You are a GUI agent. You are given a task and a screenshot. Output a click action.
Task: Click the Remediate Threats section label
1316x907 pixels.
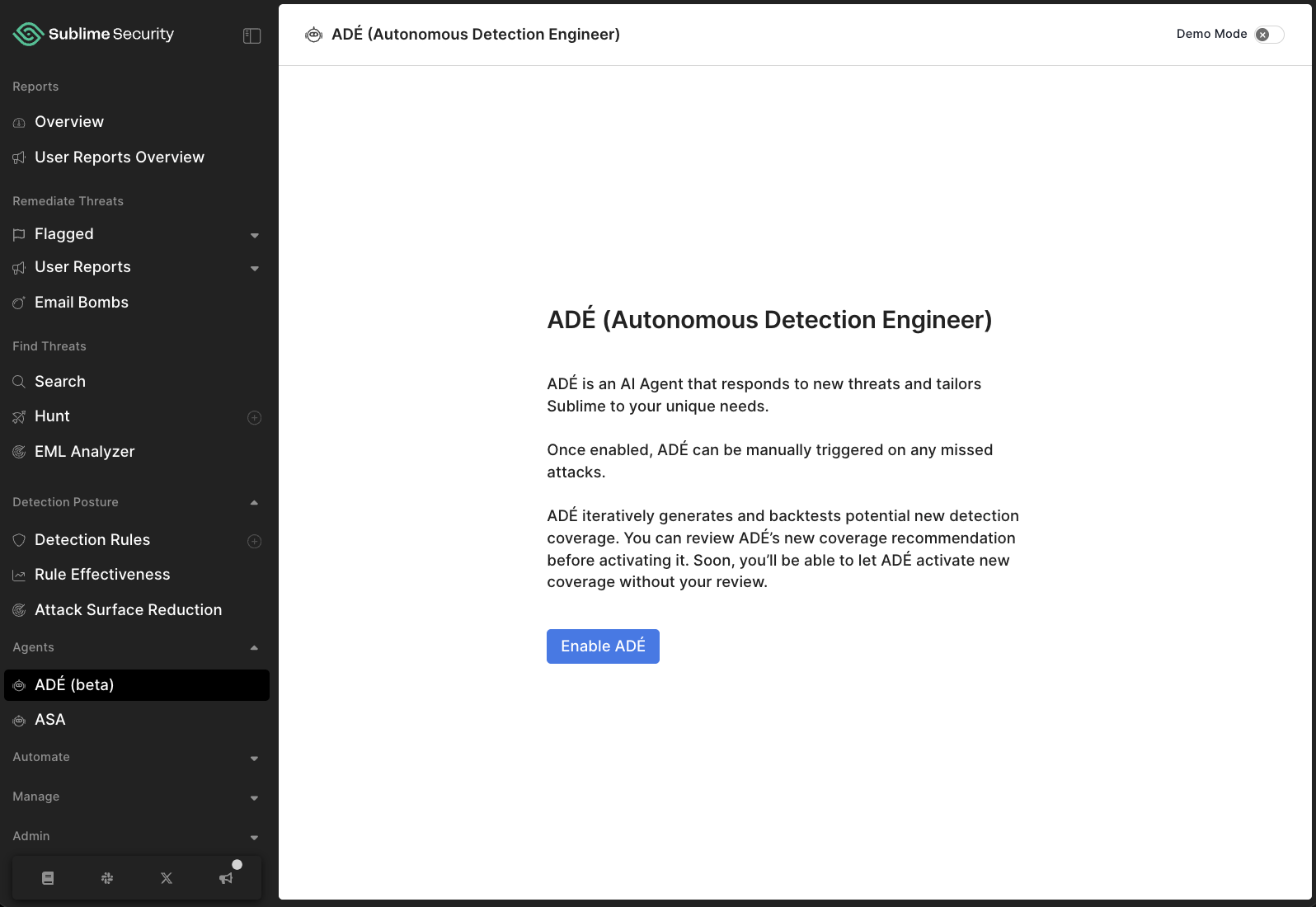tap(68, 201)
